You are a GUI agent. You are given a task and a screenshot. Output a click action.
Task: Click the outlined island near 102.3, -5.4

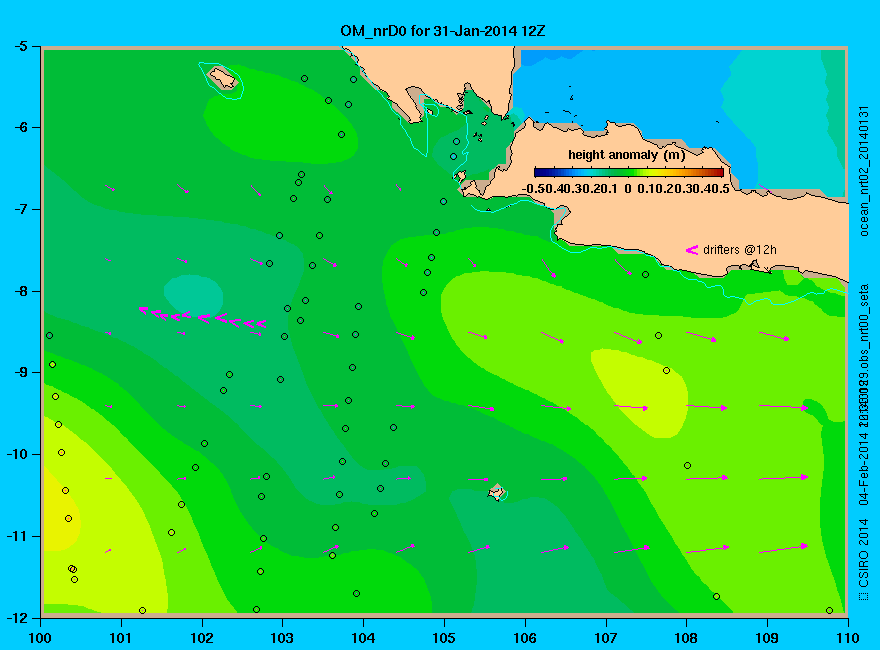pyautogui.click(x=223, y=78)
